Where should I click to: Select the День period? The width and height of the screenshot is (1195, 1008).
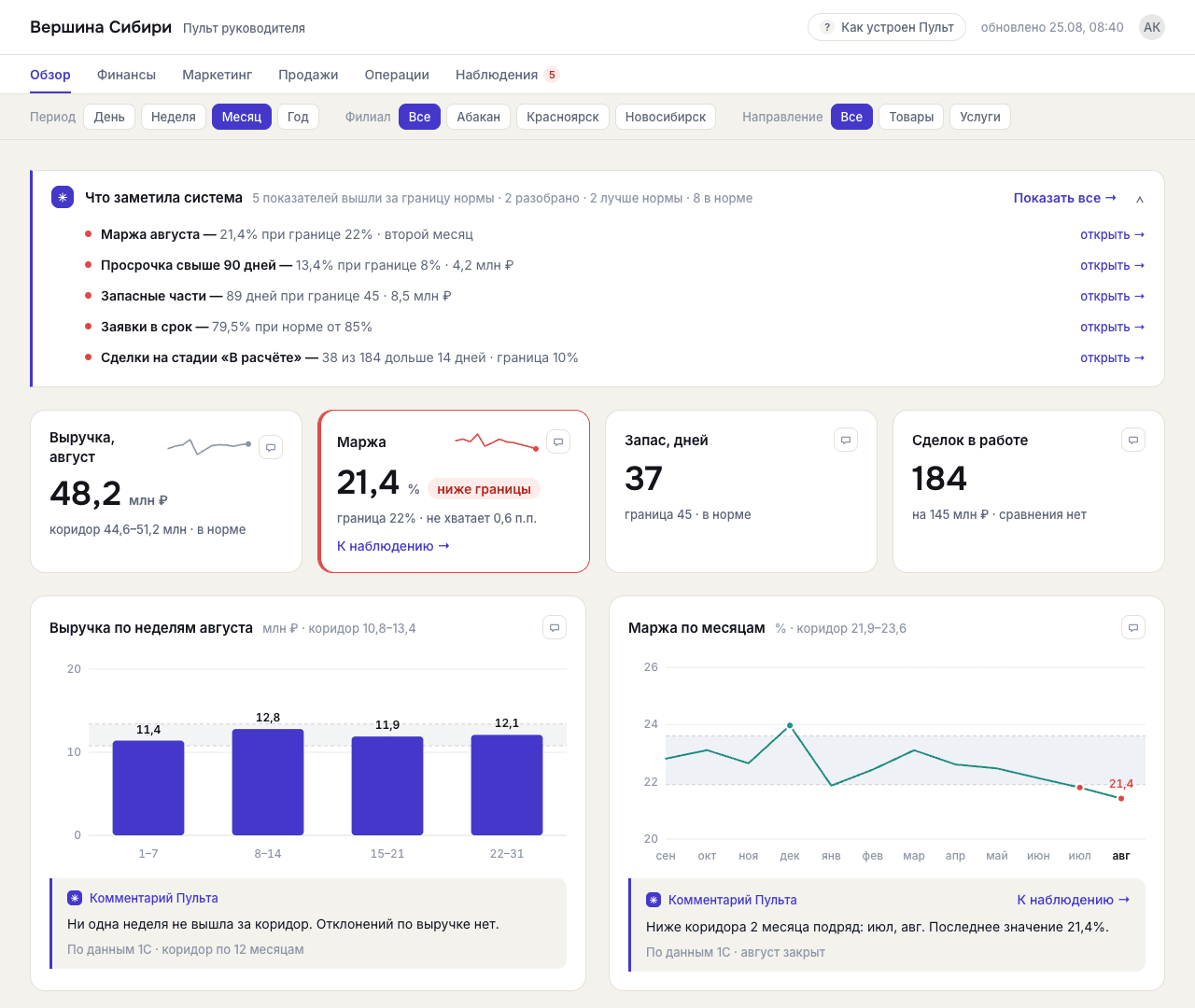tap(109, 117)
